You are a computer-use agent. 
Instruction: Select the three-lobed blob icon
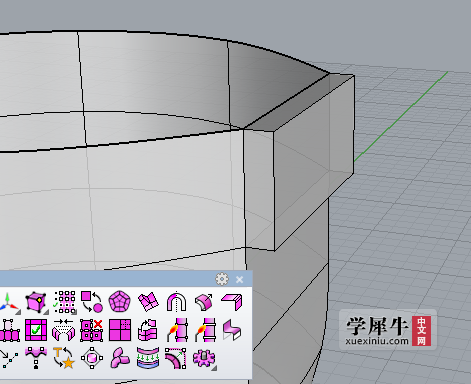point(120,358)
